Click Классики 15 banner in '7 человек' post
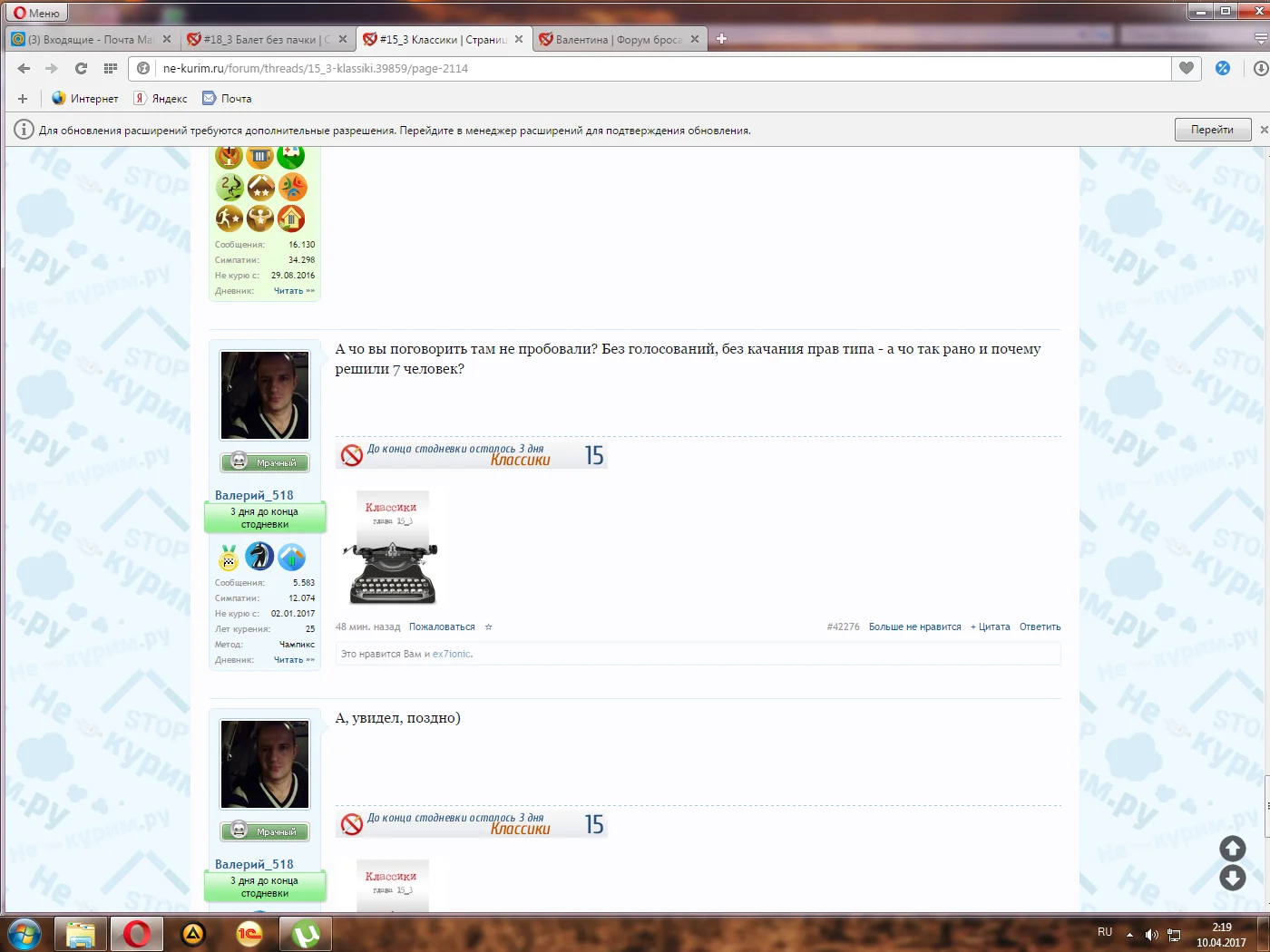This screenshot has height=952, width=1270. click(x=472, y=454)
